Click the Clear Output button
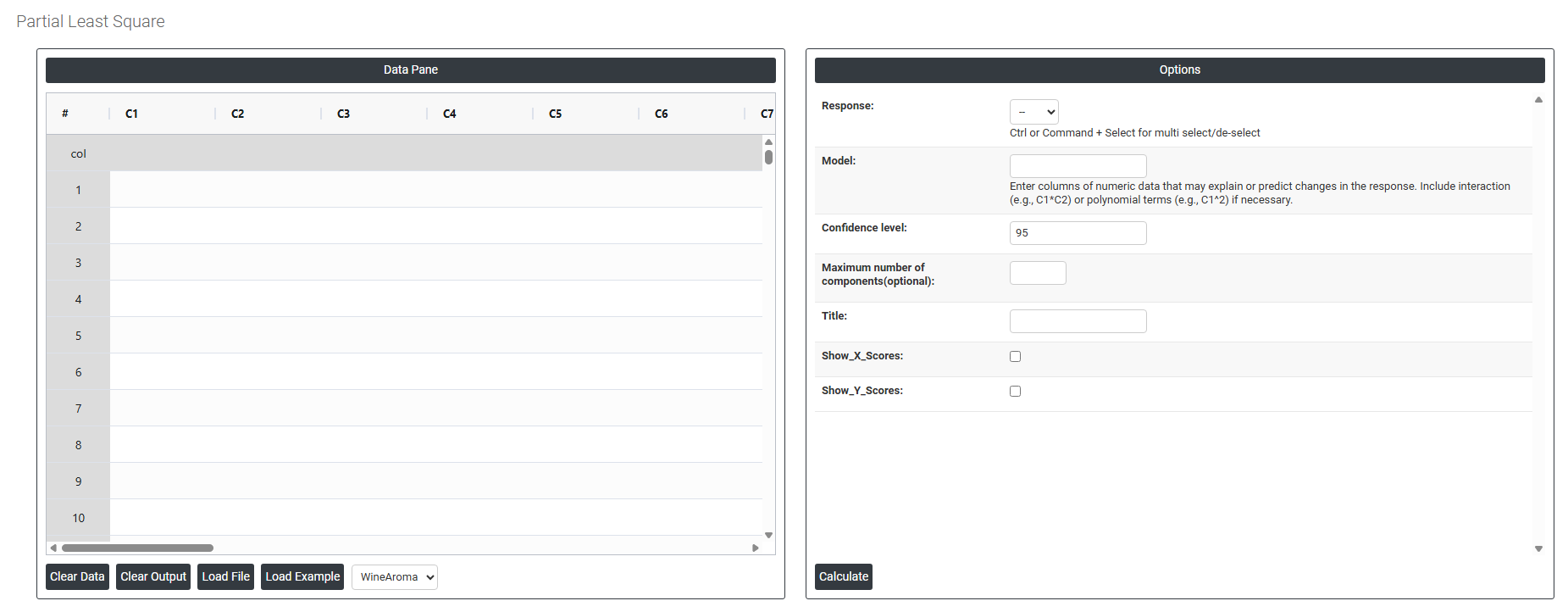Screen dimensions: 1568x612 click(153, 577)
